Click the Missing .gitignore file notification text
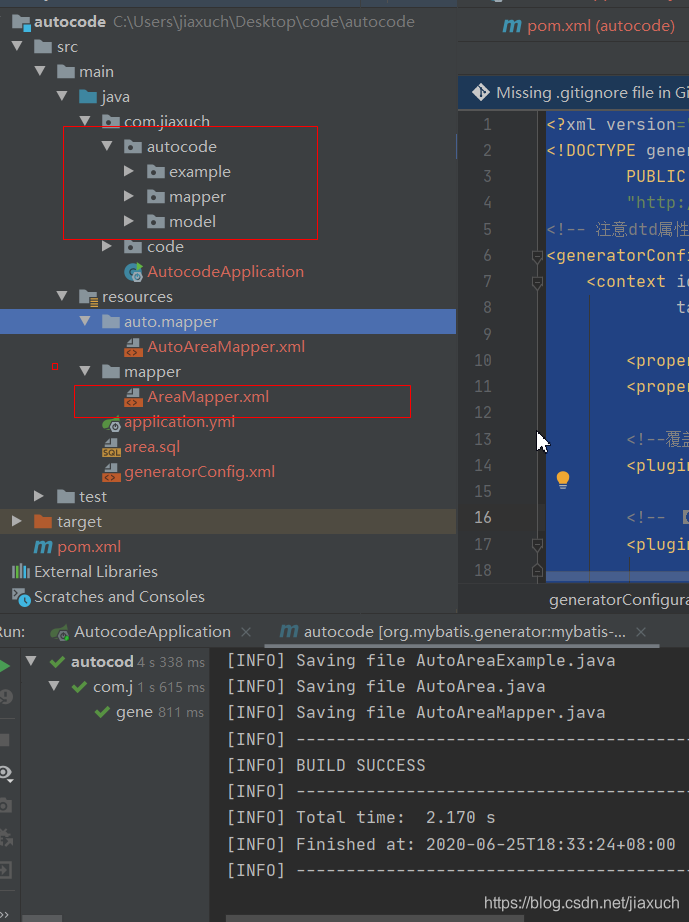689x922 pixels. [x=593, y=93]
